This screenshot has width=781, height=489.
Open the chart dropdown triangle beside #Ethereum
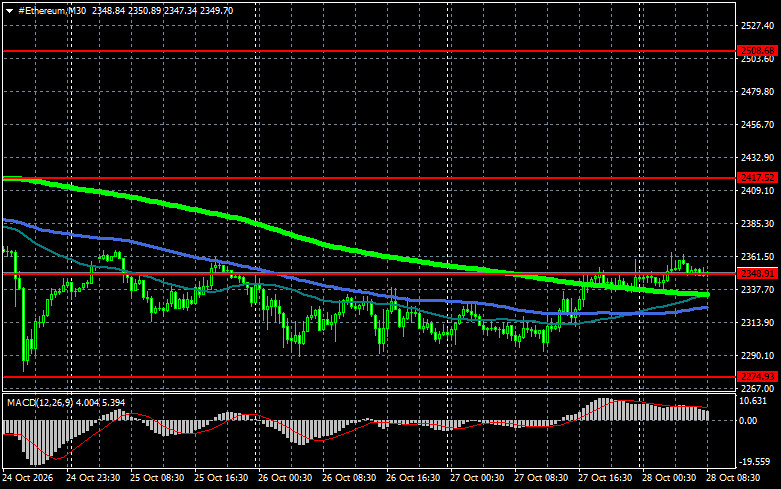click(x=9, y=11)
